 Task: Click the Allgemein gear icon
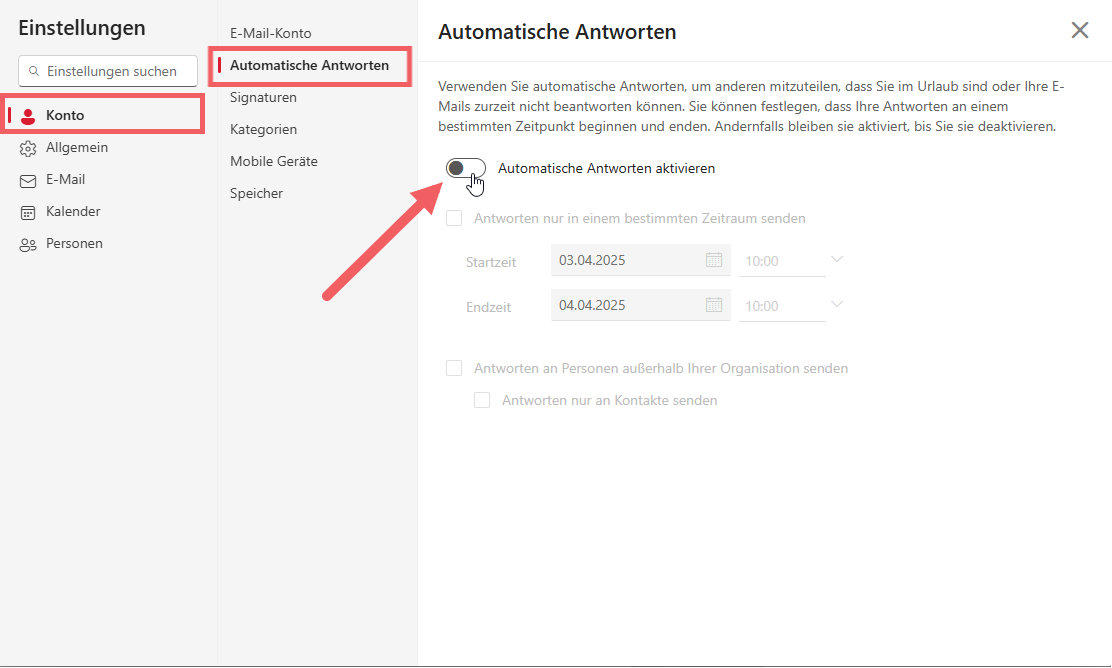click(x=28, y=148)
